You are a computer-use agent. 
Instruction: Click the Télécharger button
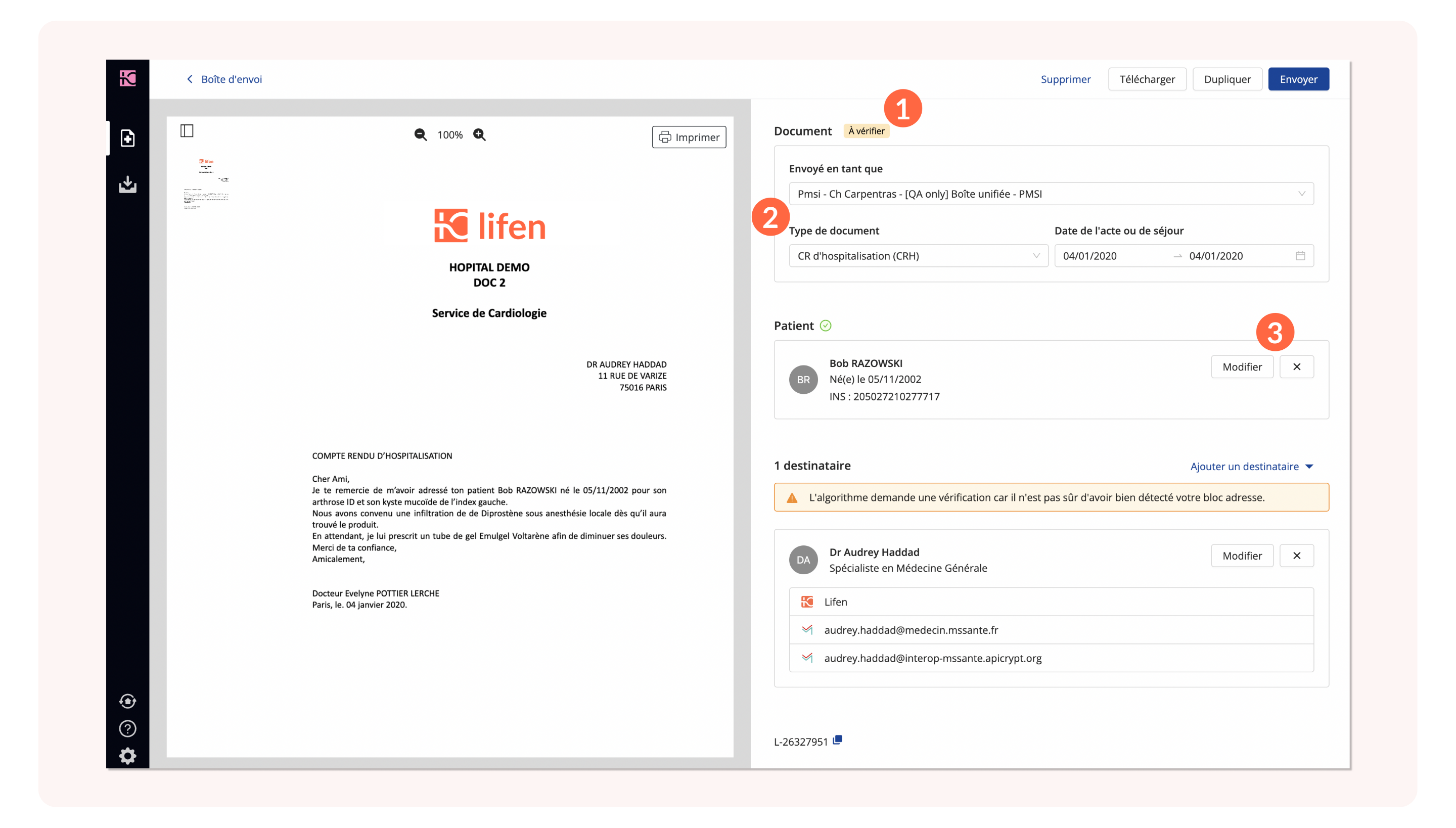point(1147,79)
